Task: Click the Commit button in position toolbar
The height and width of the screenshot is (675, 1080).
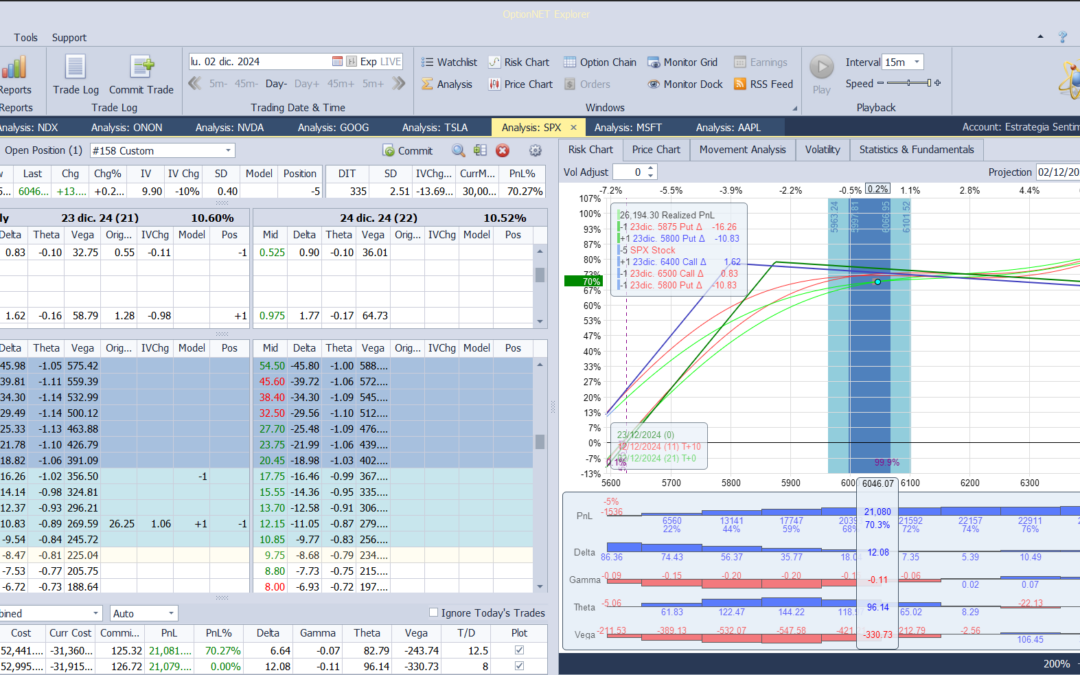Action: pos(408,150)
